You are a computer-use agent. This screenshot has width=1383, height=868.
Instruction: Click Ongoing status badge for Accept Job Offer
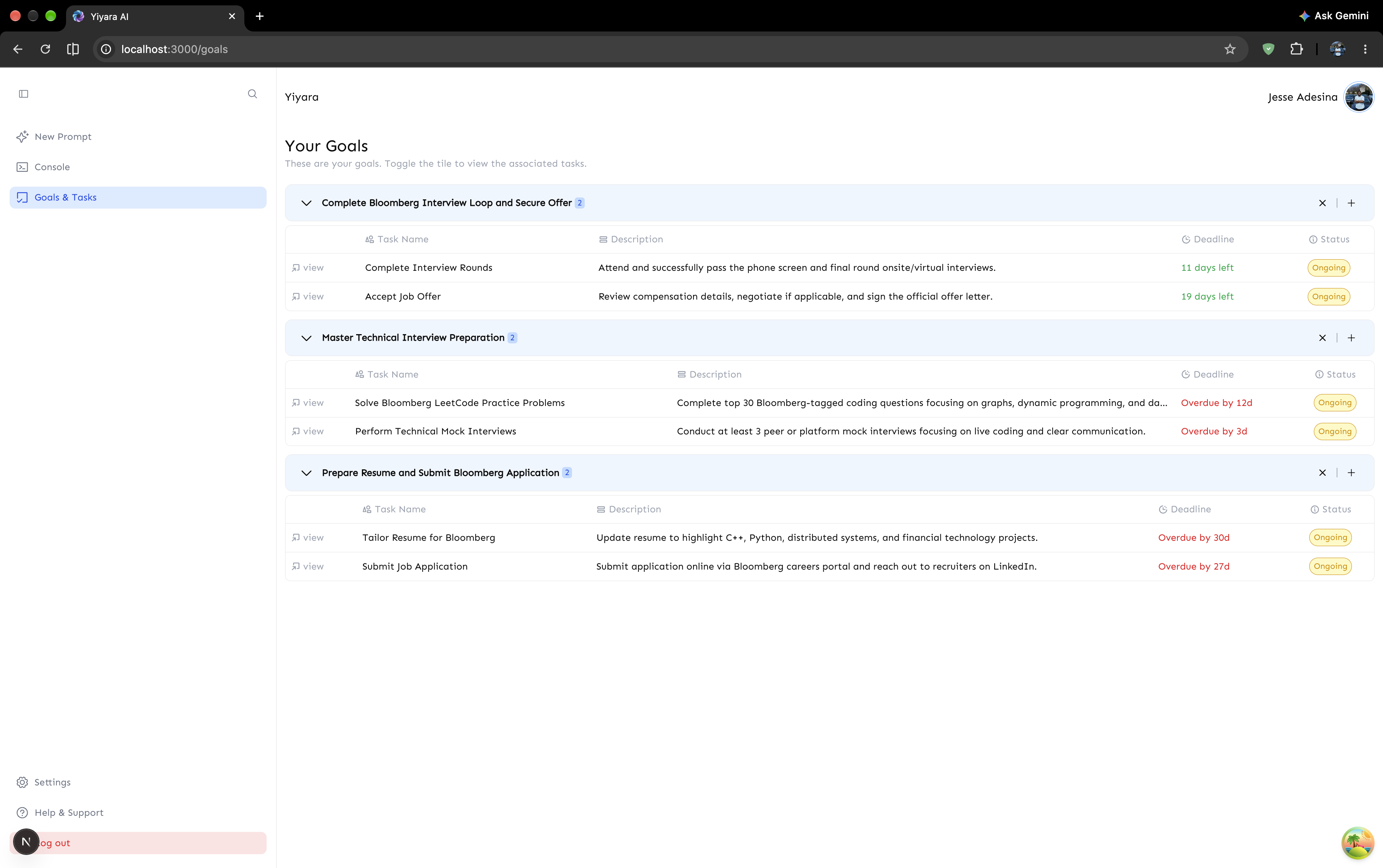tap(1329, 297)
